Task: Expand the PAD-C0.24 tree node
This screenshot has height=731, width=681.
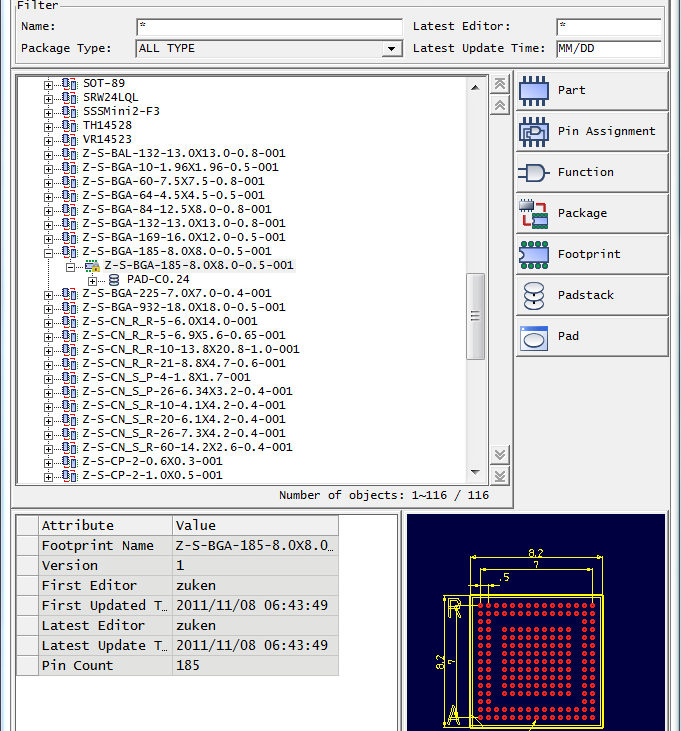Action: (93, 280)
